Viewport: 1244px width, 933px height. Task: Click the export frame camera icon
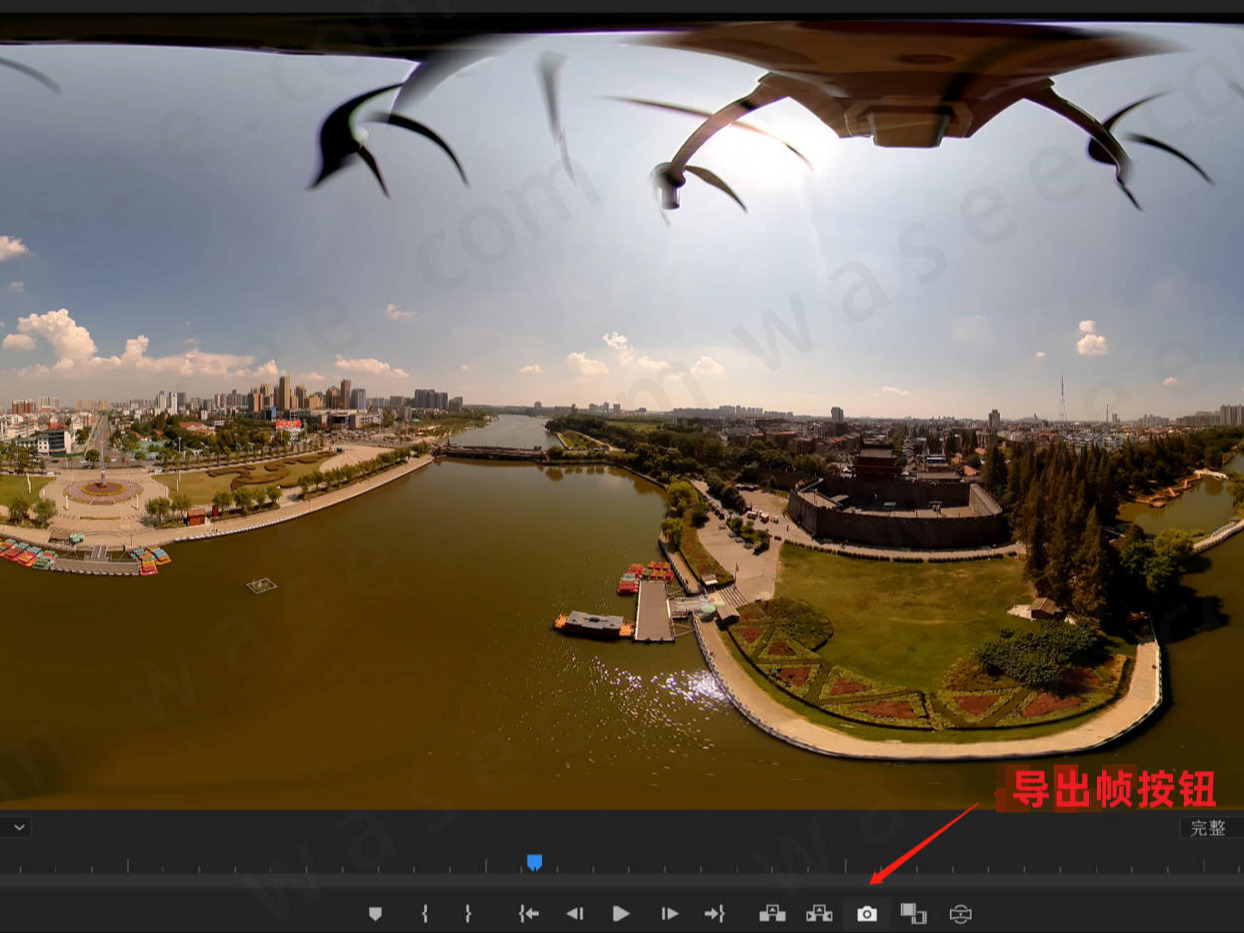(x=867, y=913)
